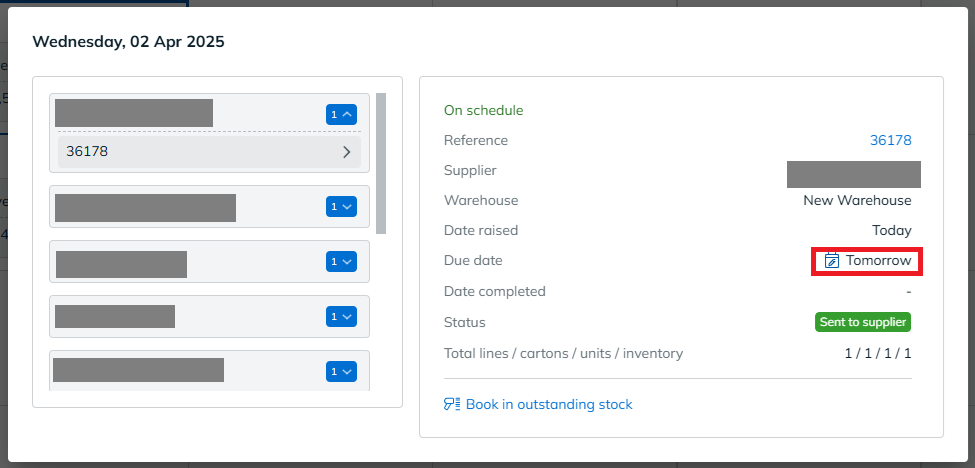Click the On schedule status text

[x=484, y=111]
